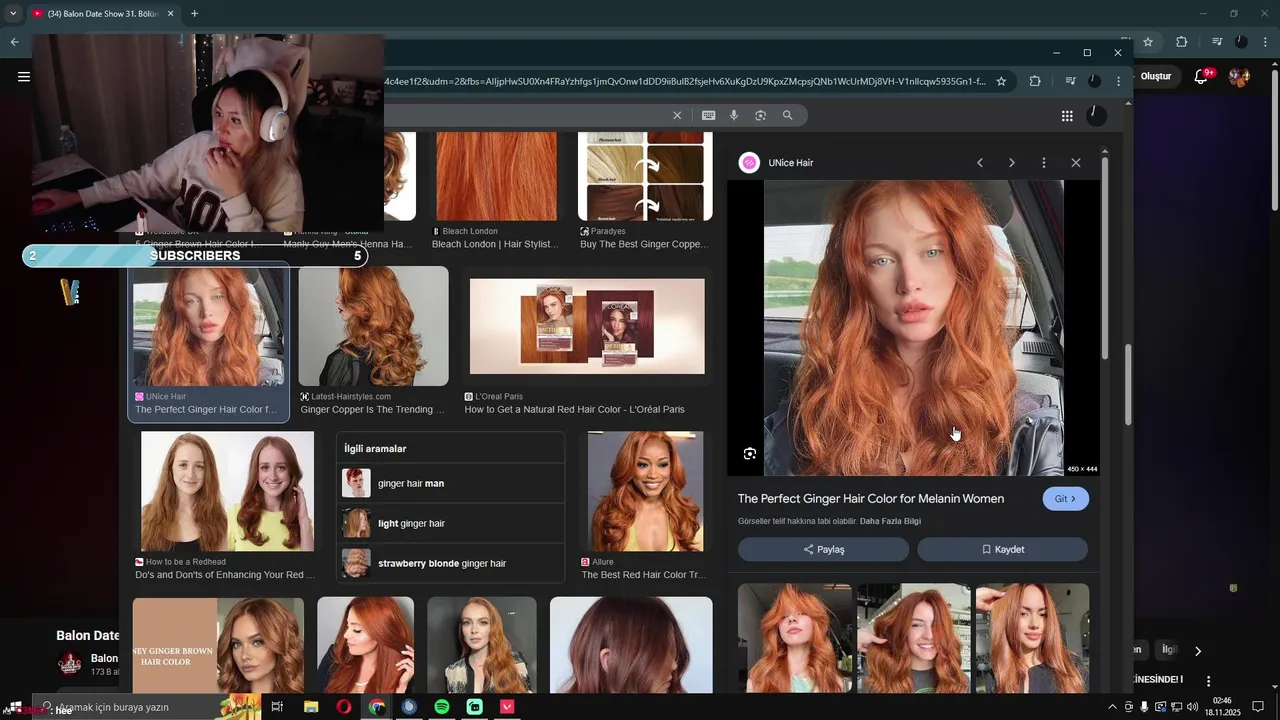
Task: Open the Paradyes Ginger Copper result image
Action: point(645,176)
